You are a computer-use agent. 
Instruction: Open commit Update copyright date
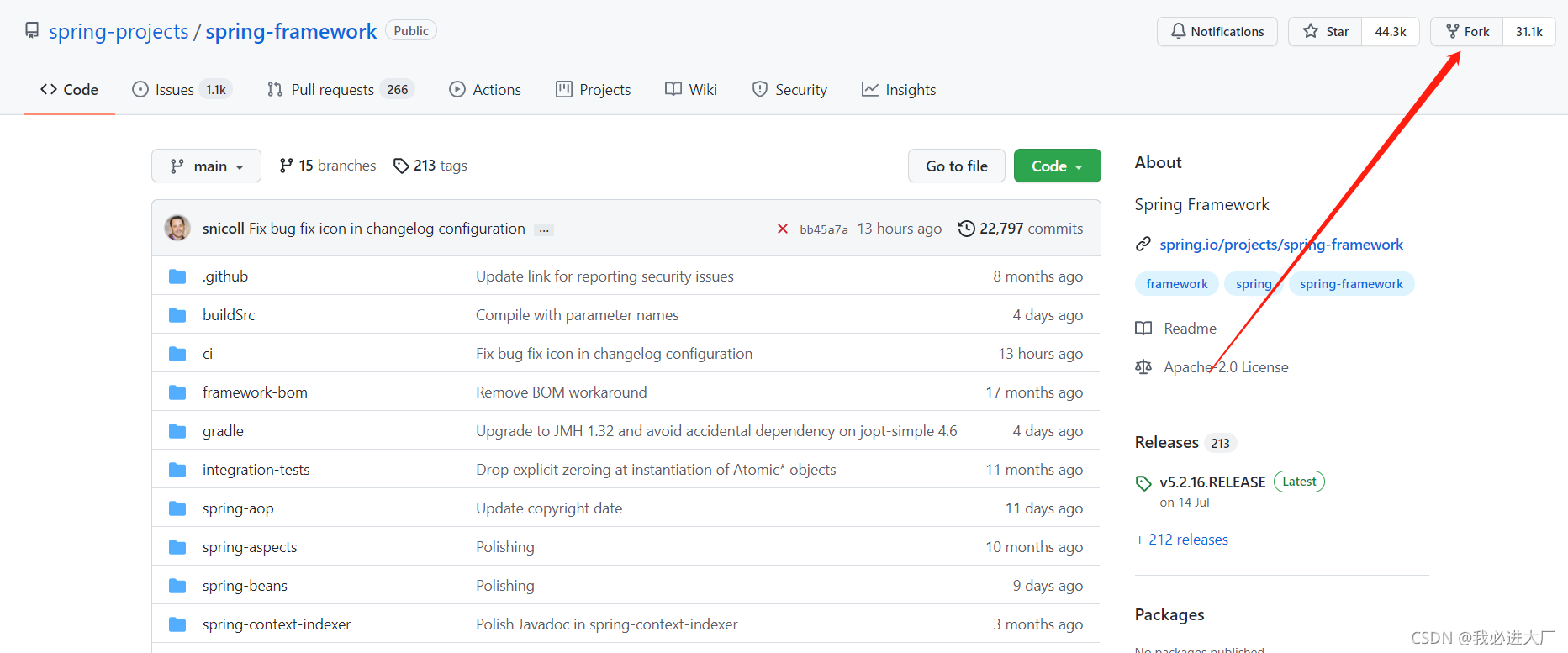pos(549,508)
